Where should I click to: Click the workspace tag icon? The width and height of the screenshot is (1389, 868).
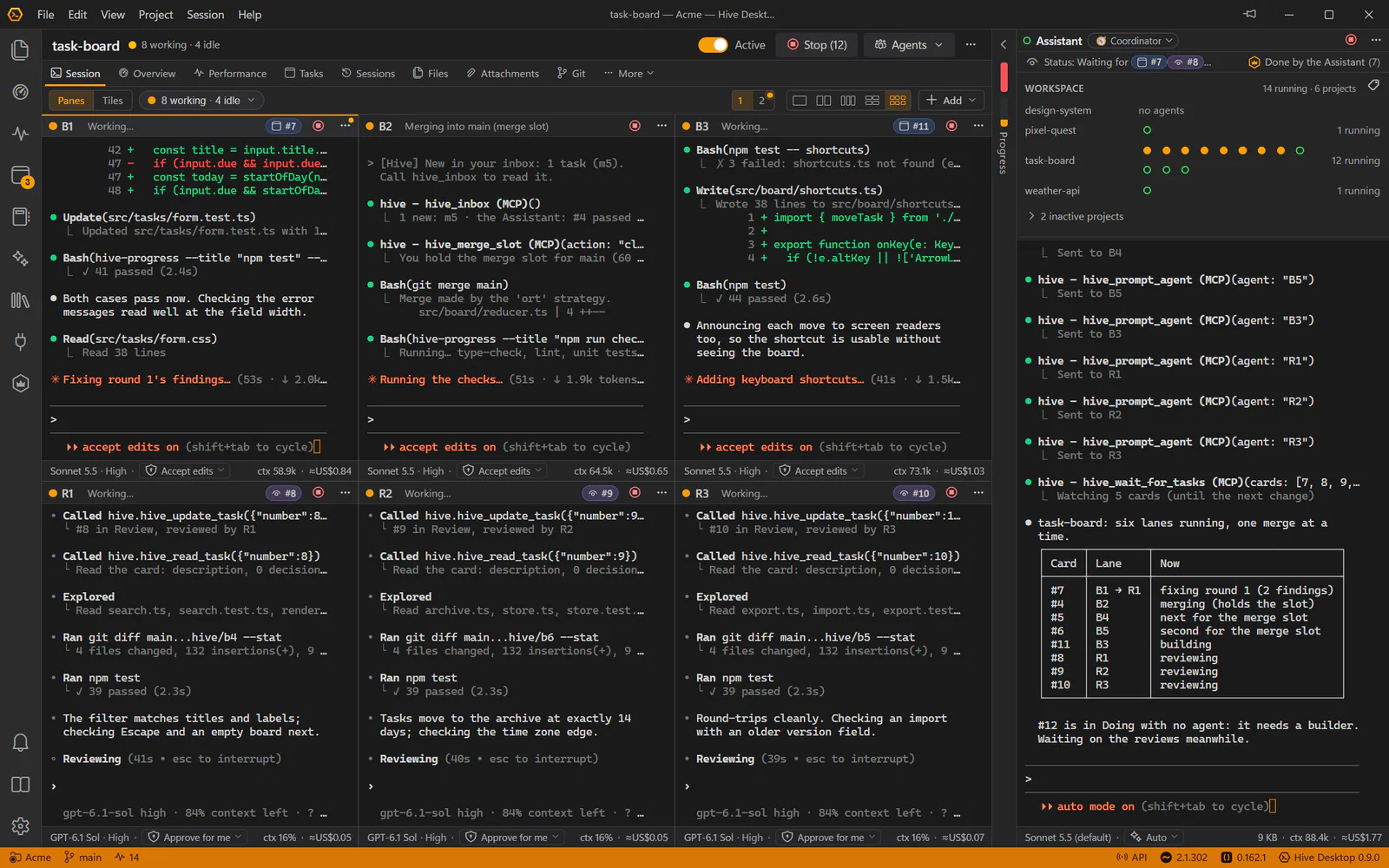(x=1373, y=86)
